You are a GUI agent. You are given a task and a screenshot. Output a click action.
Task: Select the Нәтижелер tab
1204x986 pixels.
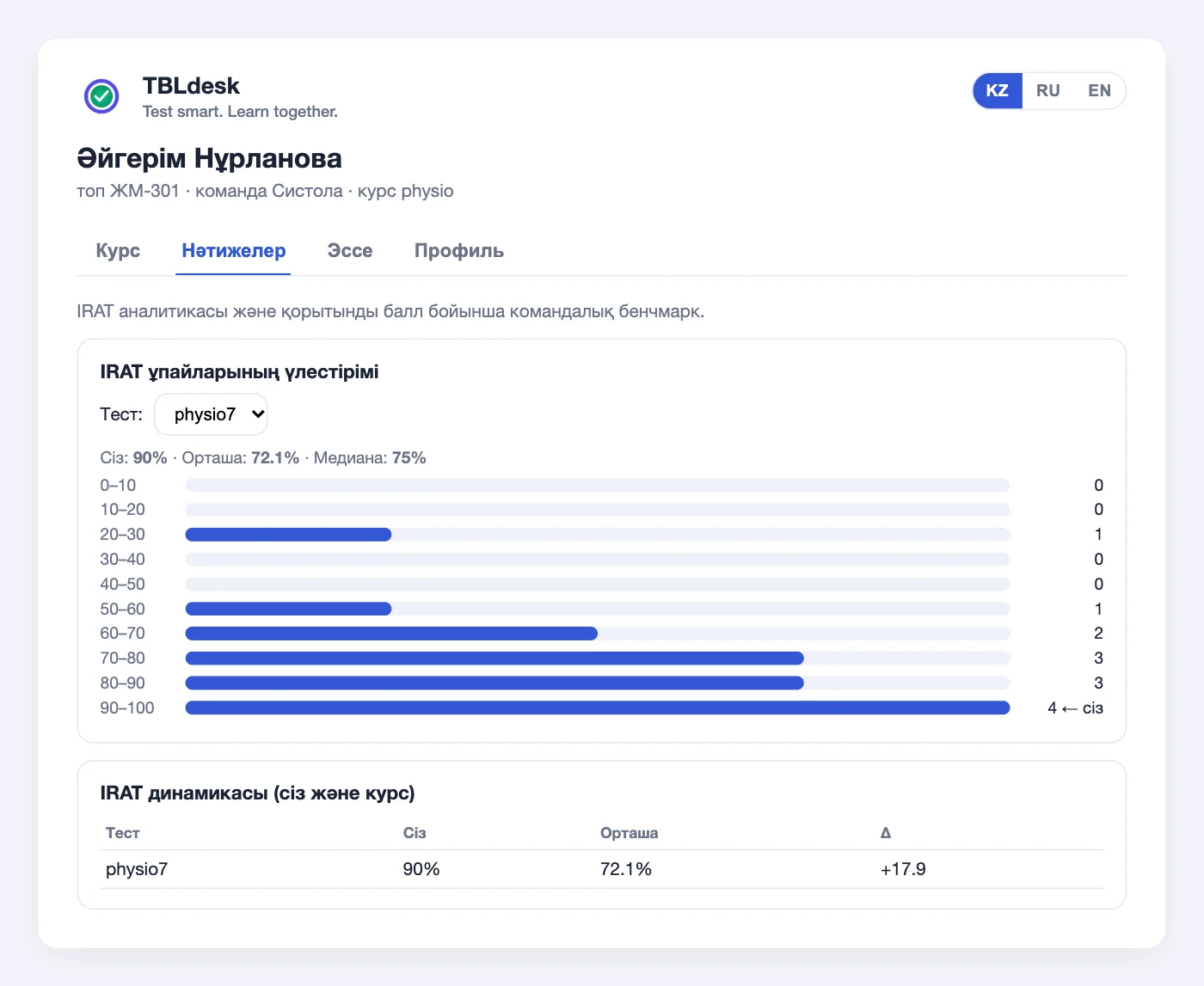coord(233,251)
